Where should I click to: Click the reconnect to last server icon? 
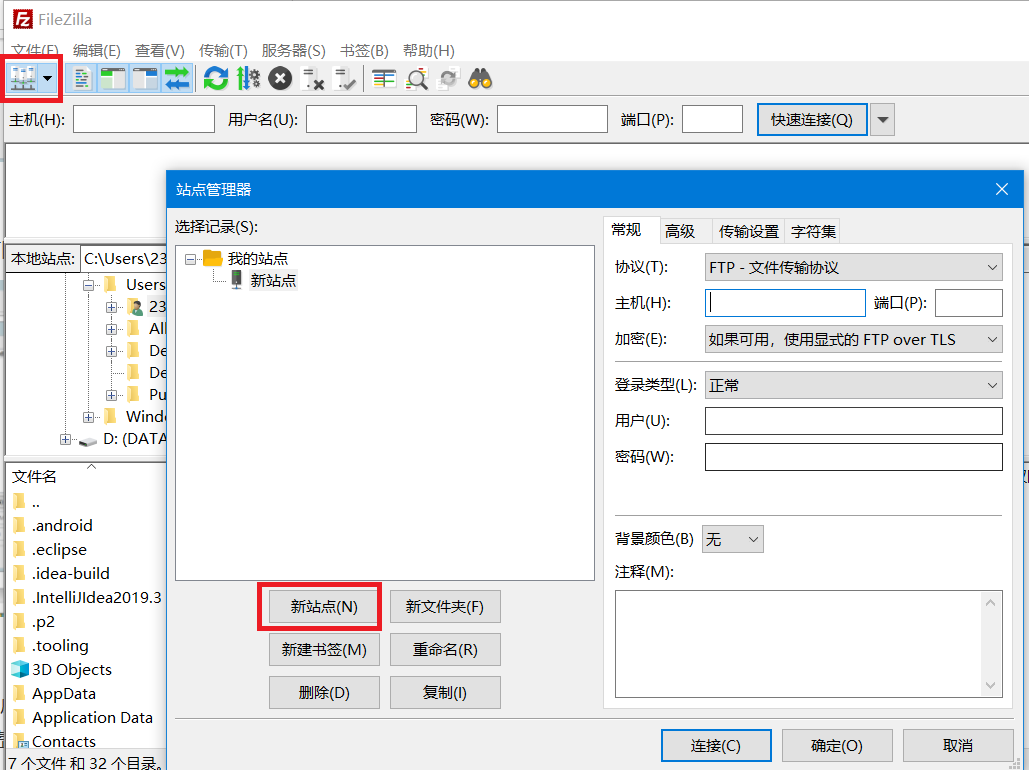point(344,79)
